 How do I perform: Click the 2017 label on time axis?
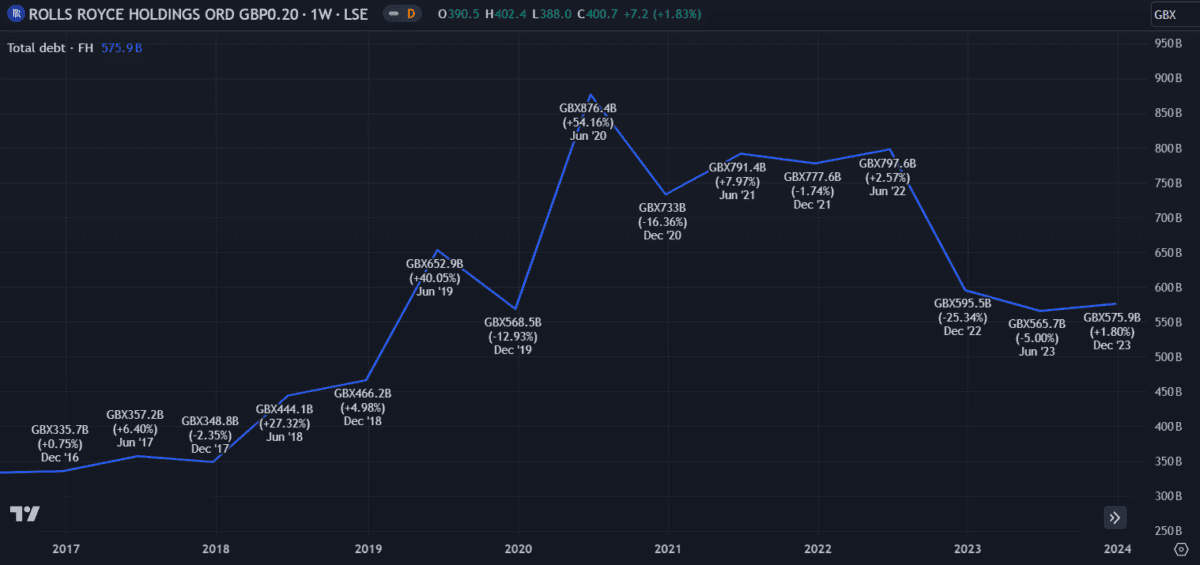[66, 549]
